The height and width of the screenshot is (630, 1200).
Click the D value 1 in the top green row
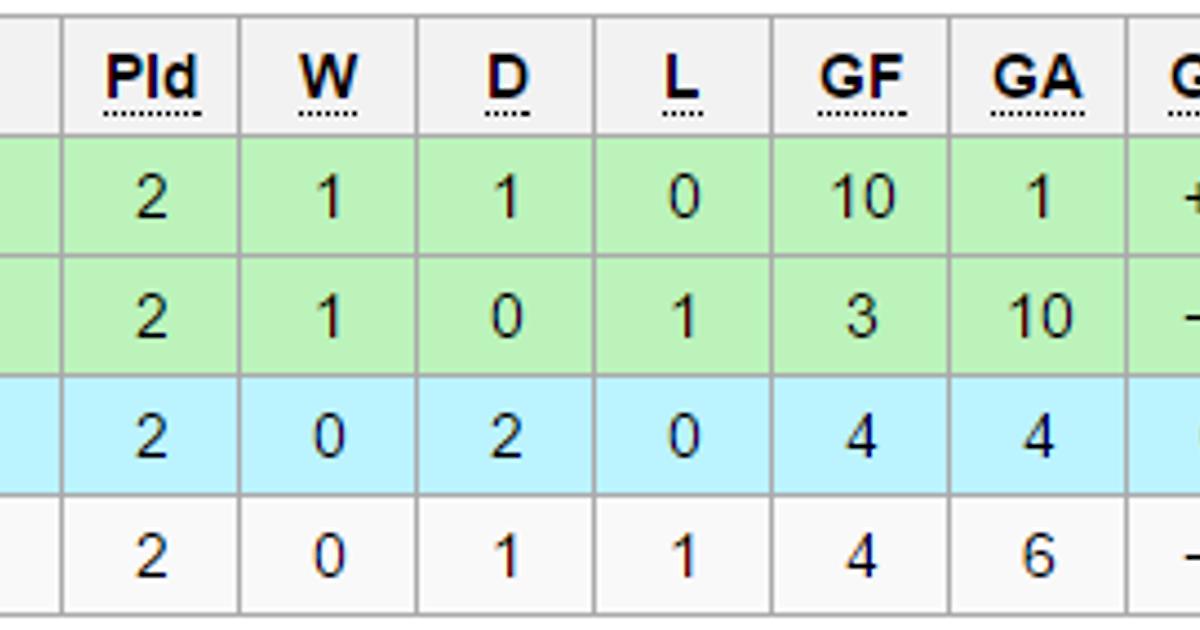point(506,197)
